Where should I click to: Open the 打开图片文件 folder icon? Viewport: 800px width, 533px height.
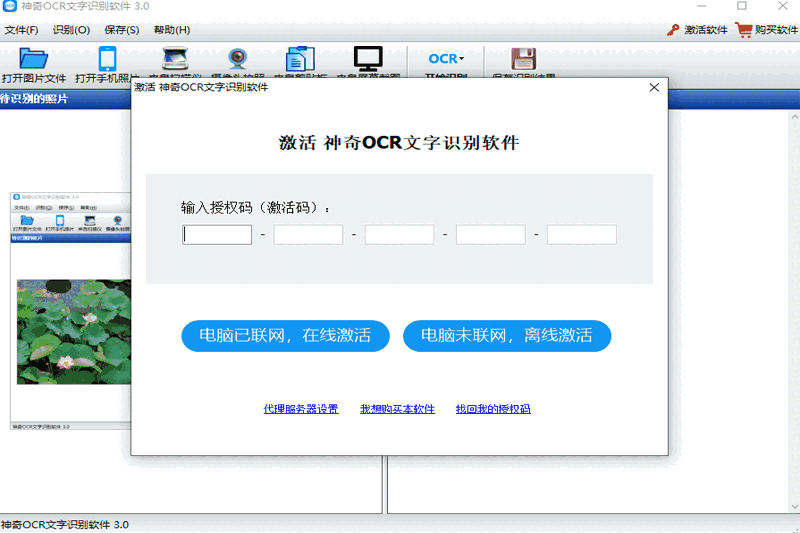point(34,59)
